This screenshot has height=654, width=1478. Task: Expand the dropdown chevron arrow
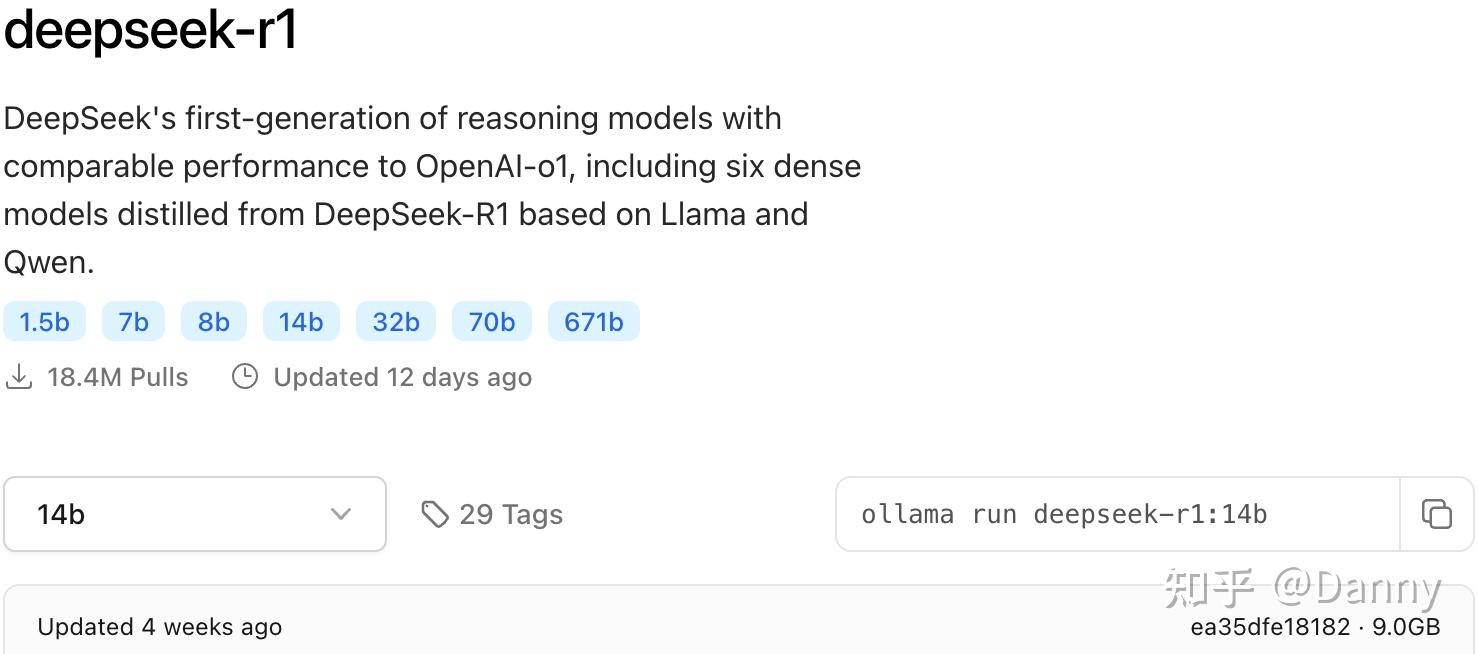coord(341,514)
